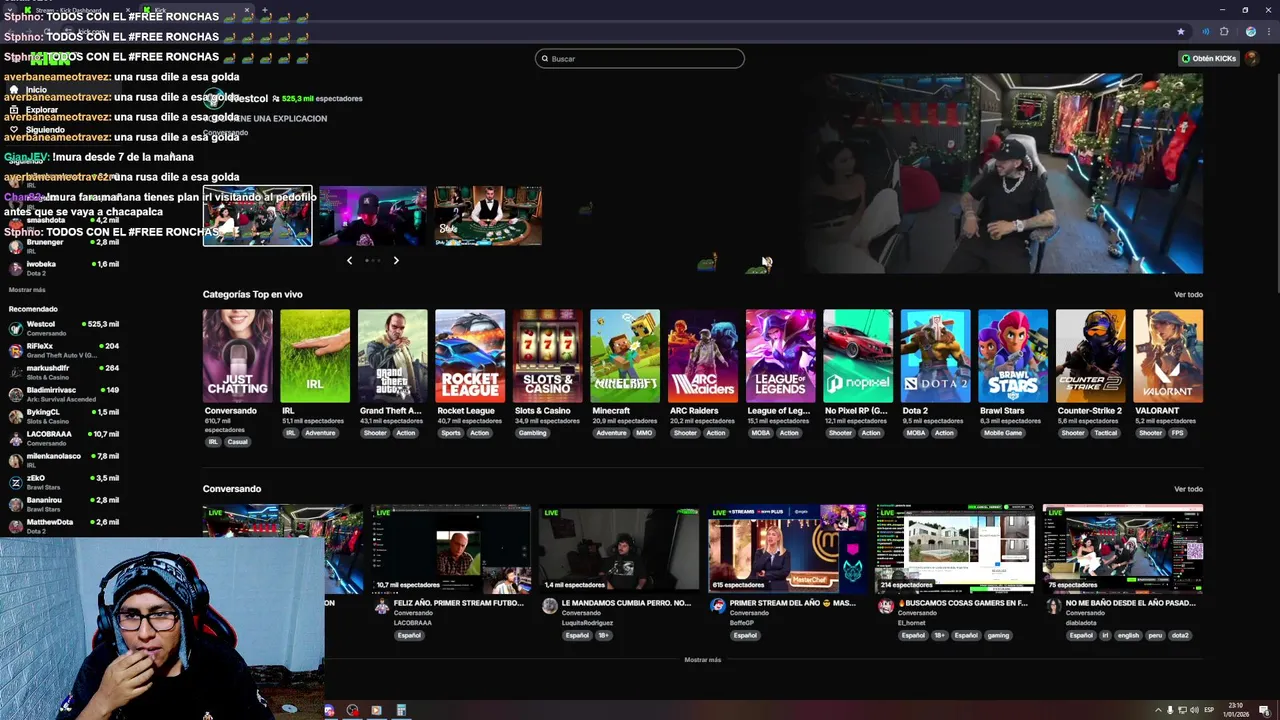Open the browser extensions puzzle icon
The height and width of the screenshot is (720, 1280).
coord(1224,31)
